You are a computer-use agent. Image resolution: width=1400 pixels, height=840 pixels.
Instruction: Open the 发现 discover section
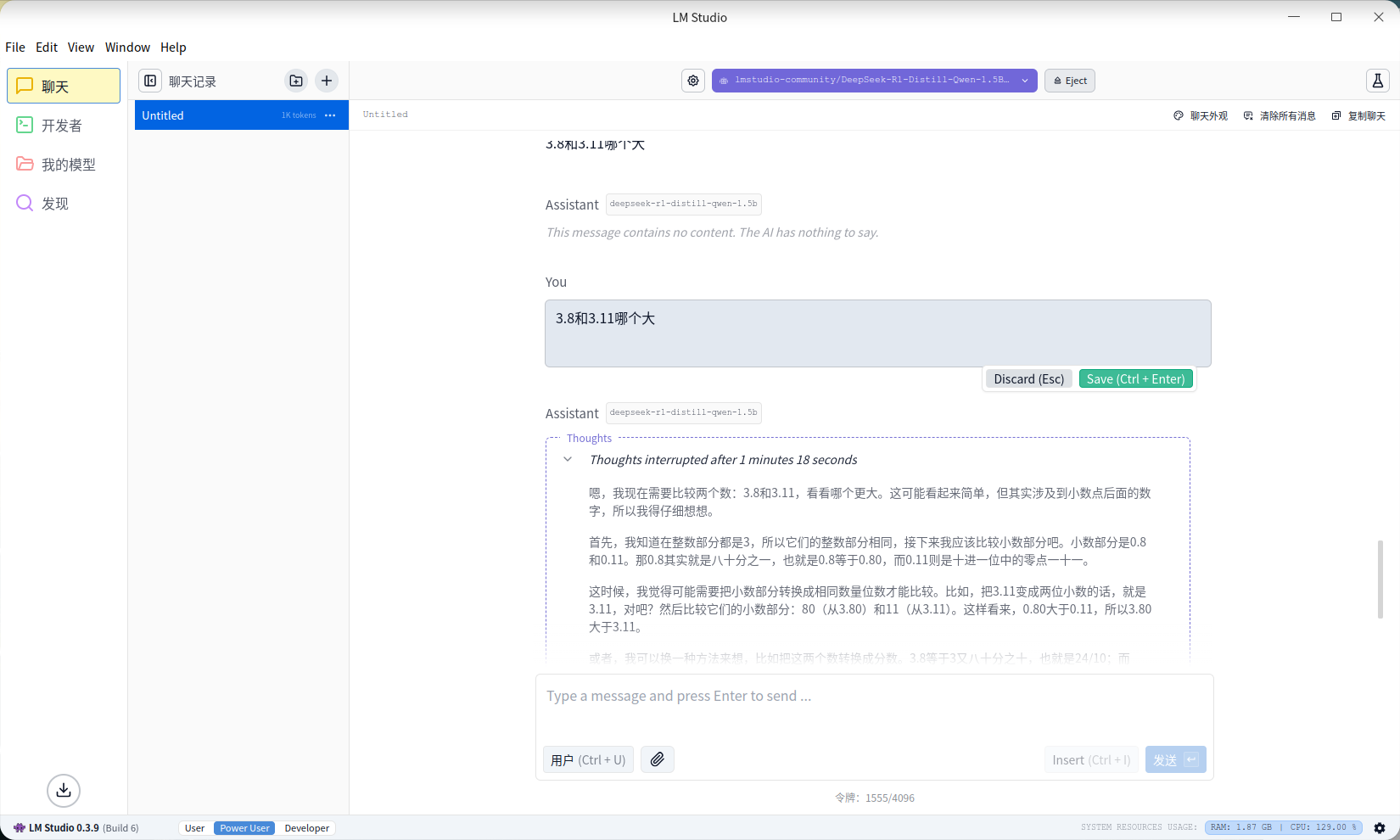(x=64, y=203)
